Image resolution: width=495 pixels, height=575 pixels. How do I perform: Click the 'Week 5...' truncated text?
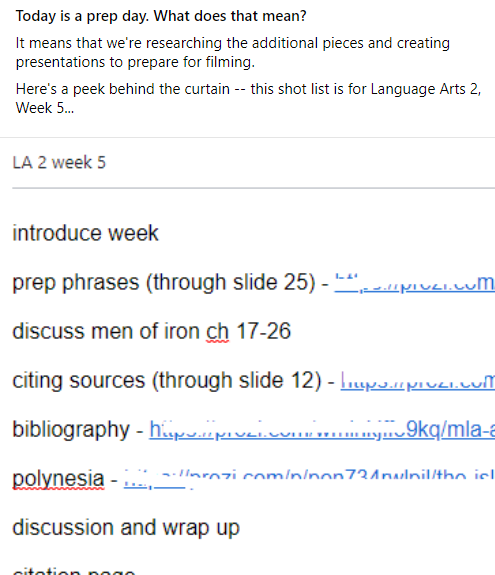point(45,108)
